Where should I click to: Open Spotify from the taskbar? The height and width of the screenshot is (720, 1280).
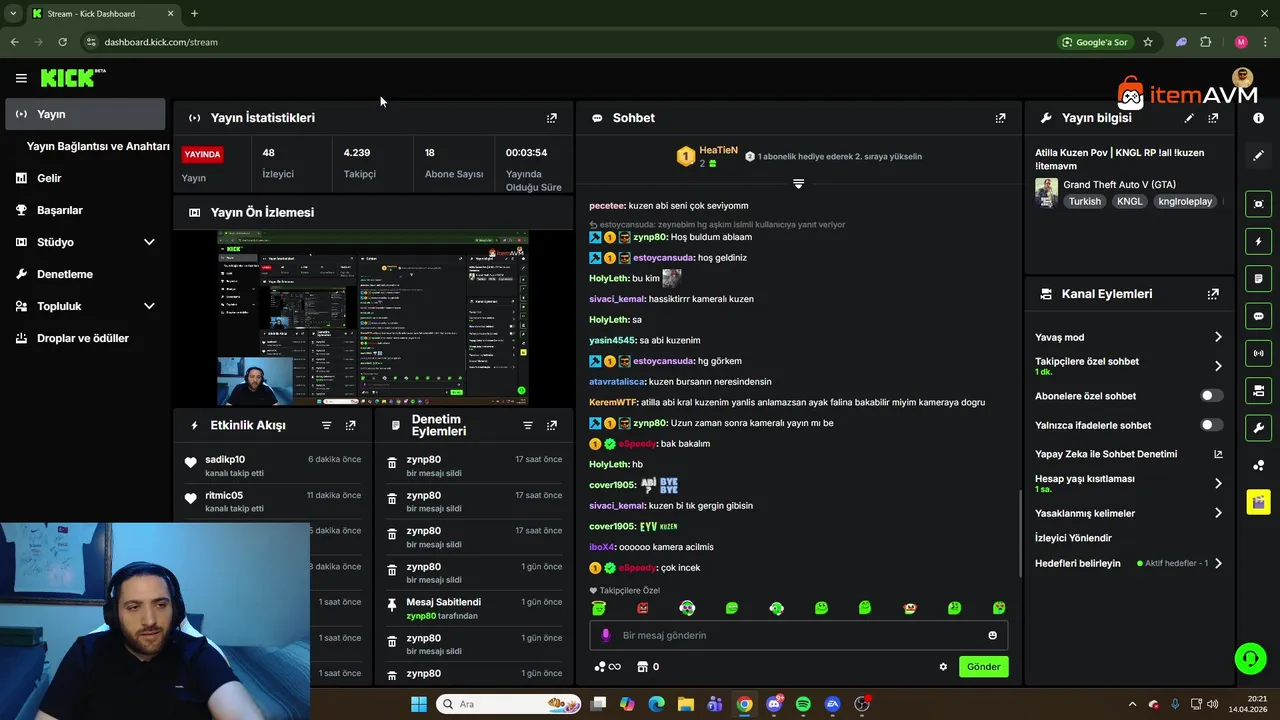[803, 704]
